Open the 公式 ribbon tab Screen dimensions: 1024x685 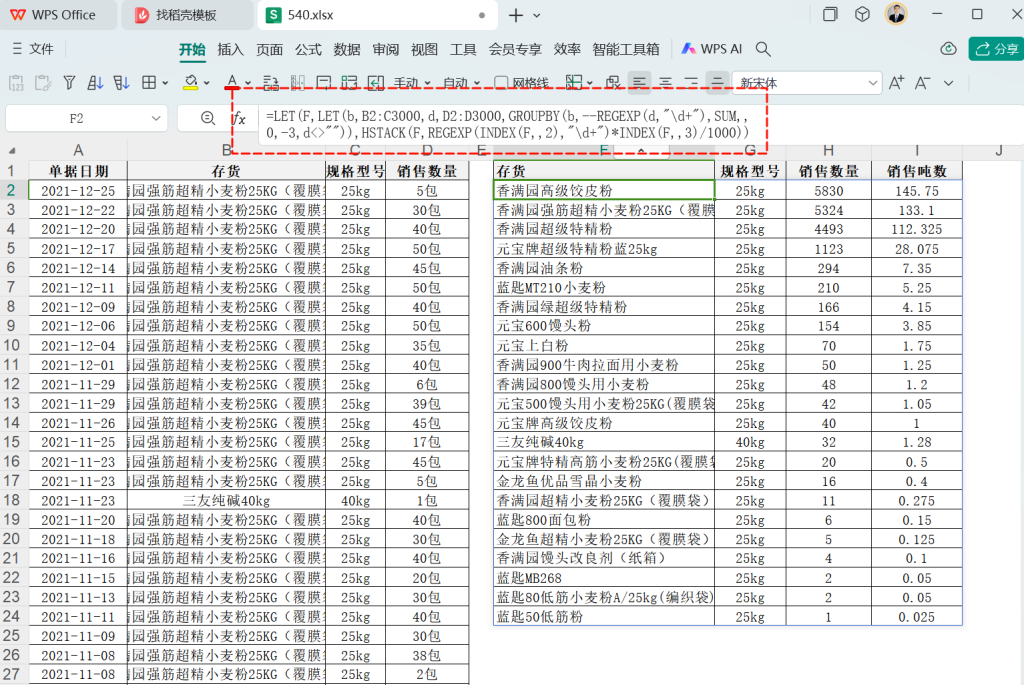308,50
